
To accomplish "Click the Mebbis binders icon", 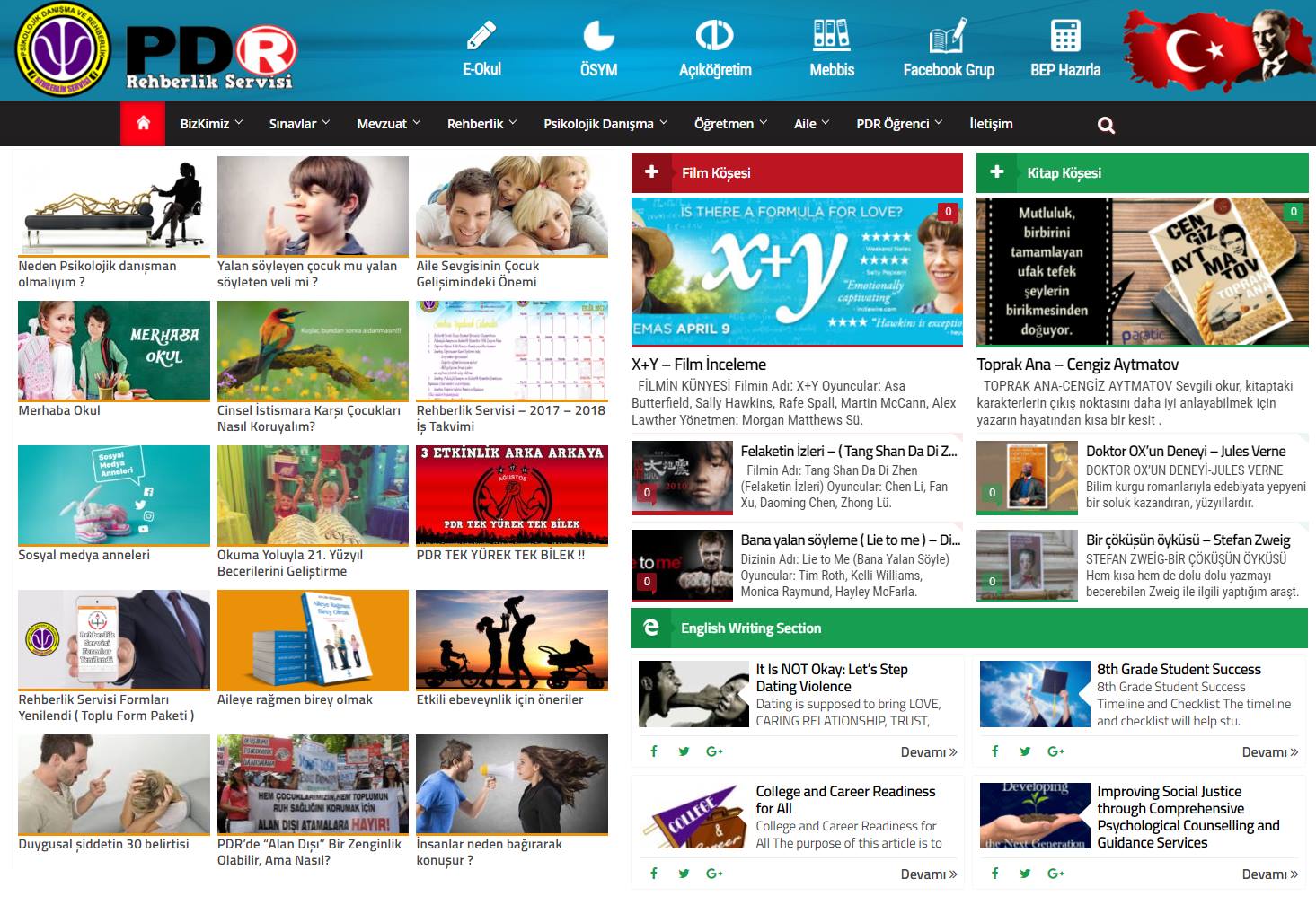I will [831, 36].
